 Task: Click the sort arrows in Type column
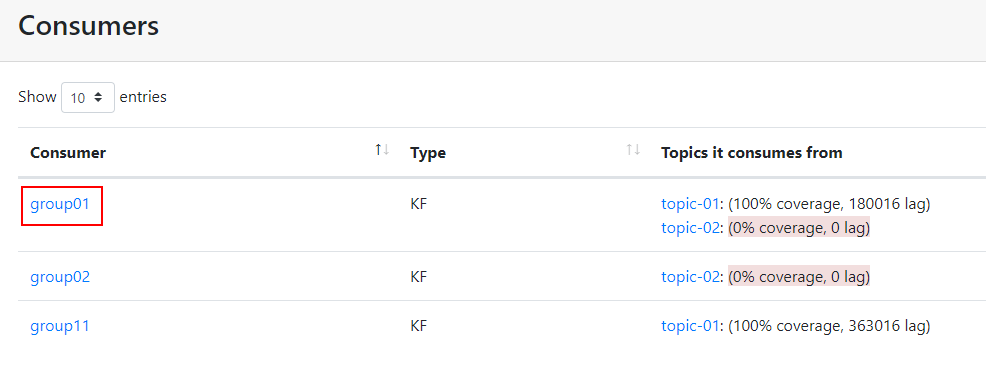pos(633,150)
